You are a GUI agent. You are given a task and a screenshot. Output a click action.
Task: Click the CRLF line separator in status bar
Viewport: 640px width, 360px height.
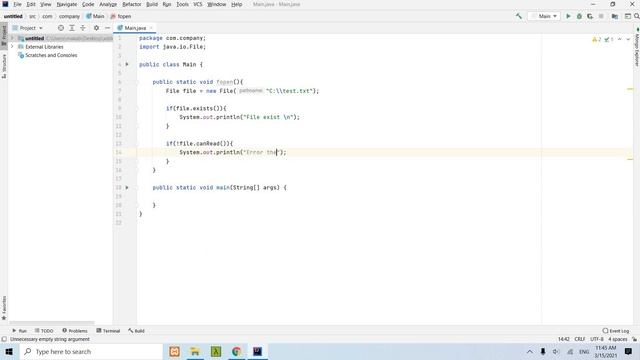coord(580,339)
